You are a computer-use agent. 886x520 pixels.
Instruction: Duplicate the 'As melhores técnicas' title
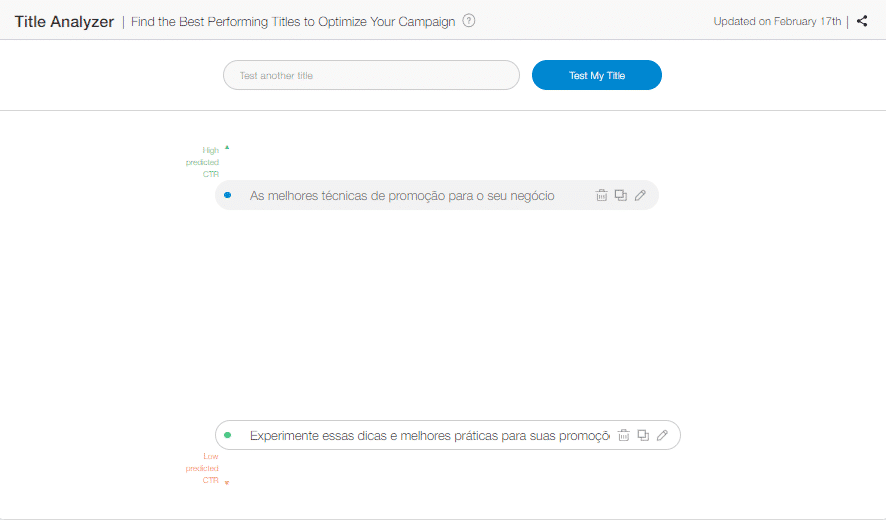pyautogui.click(x=620, y=195)
